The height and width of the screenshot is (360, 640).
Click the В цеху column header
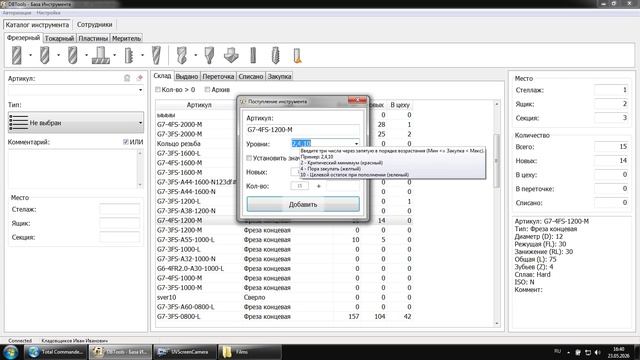tap(400, 105)
